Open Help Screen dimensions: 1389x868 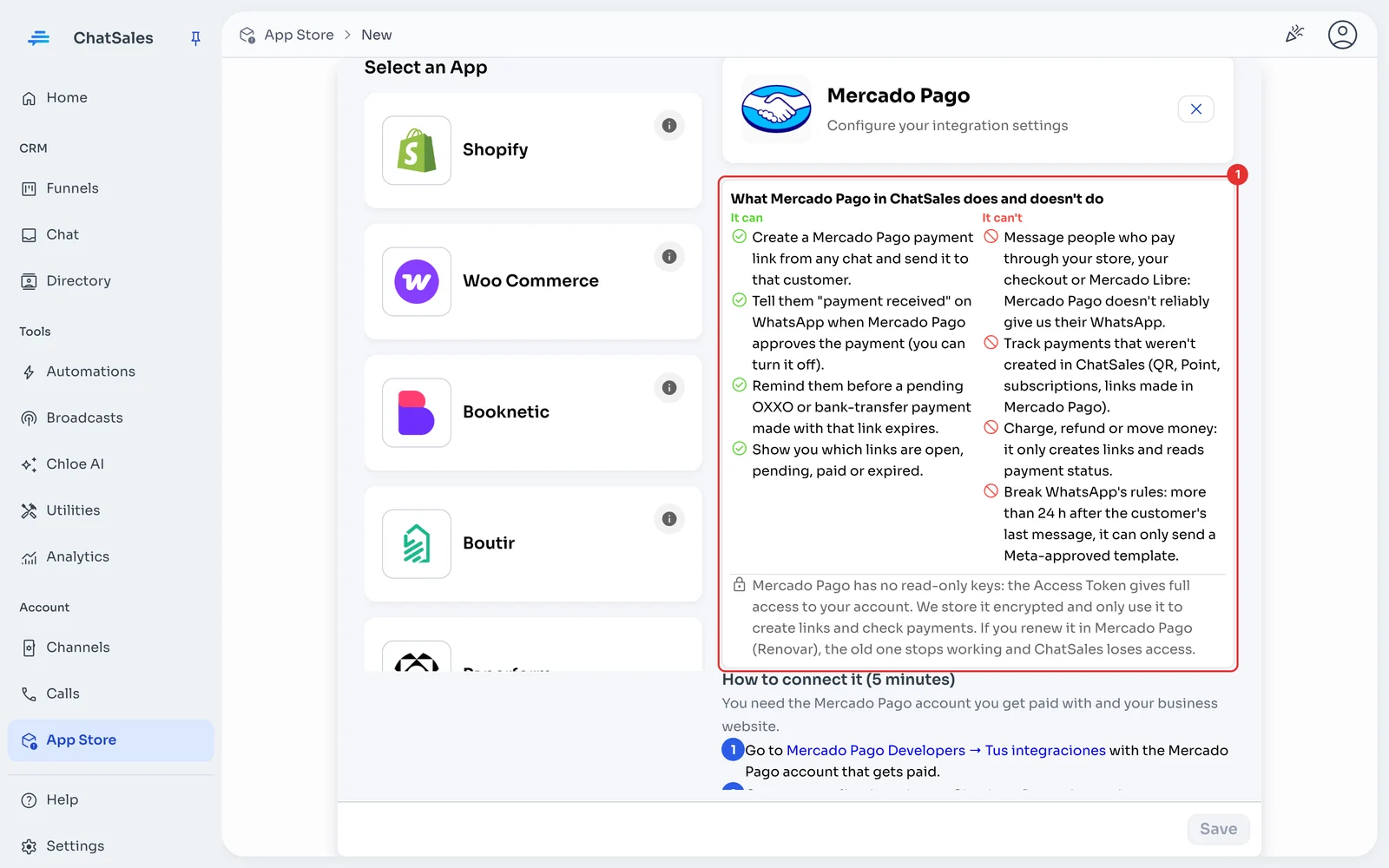click(110, 799)
